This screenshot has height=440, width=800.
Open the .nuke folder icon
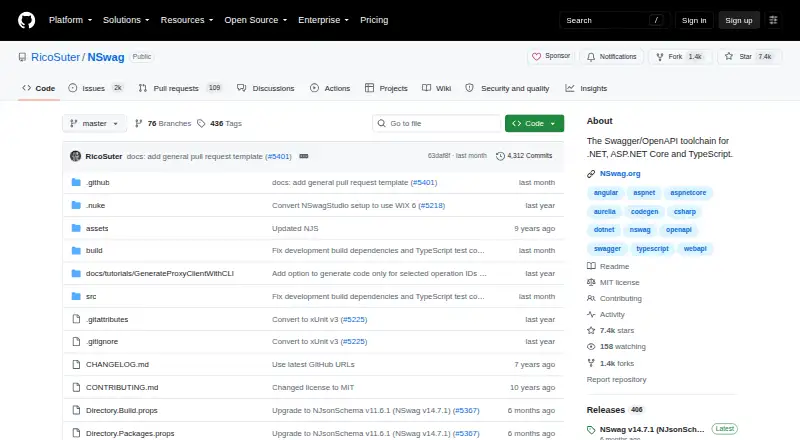(x=76, y=205)
